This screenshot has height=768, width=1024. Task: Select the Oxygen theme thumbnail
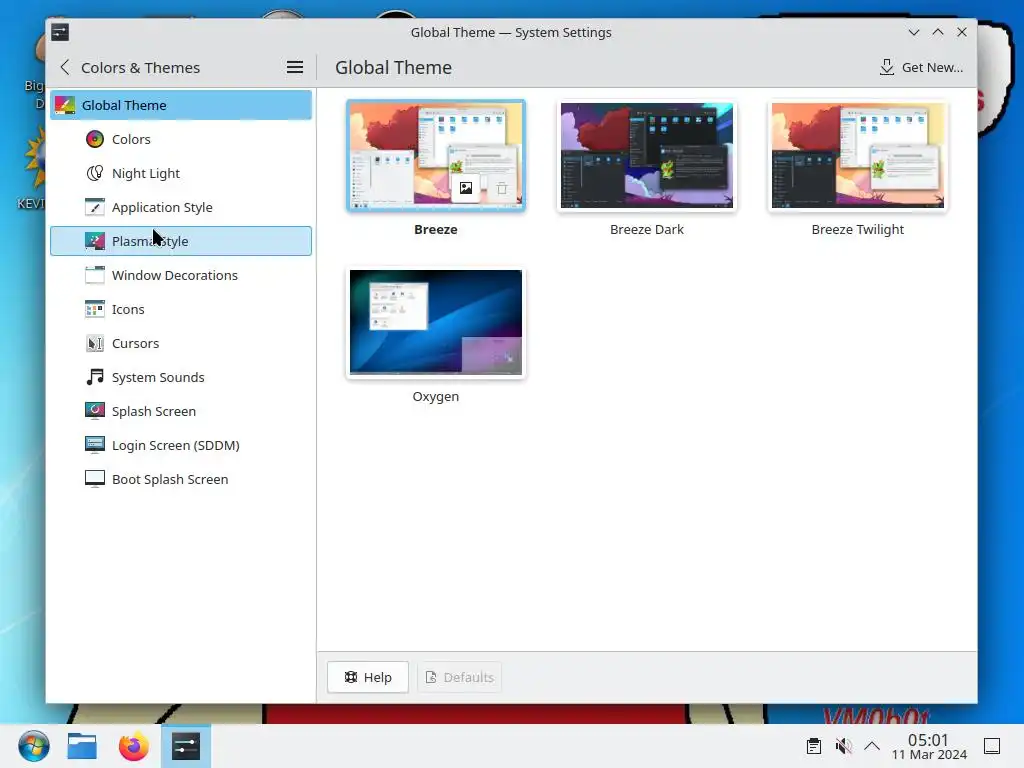click(x=436, y=323)
